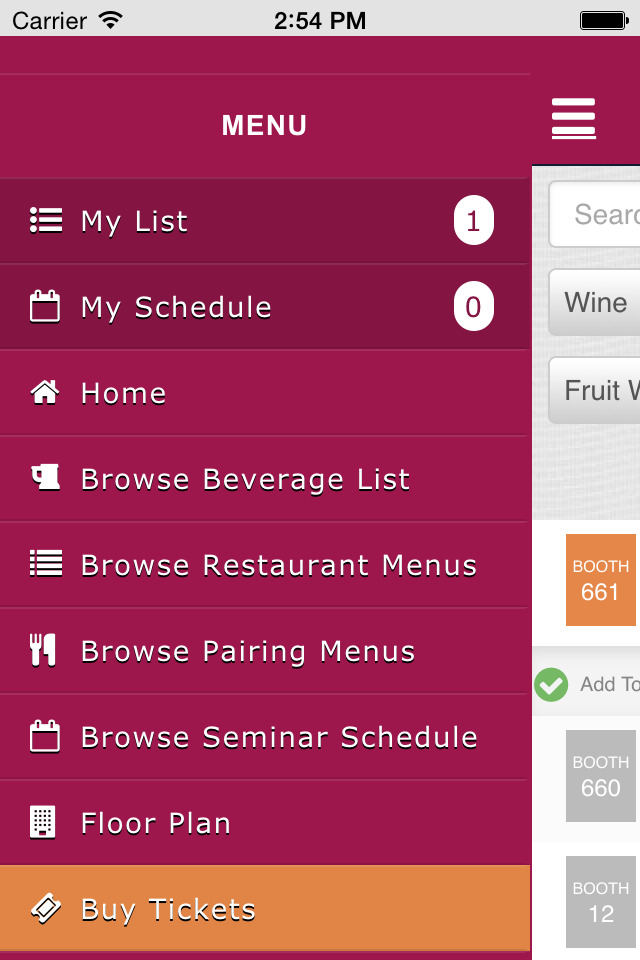640x960 pixels.
Task: Select the orange Booth 661 tile
Action: [x=601, y=580]
